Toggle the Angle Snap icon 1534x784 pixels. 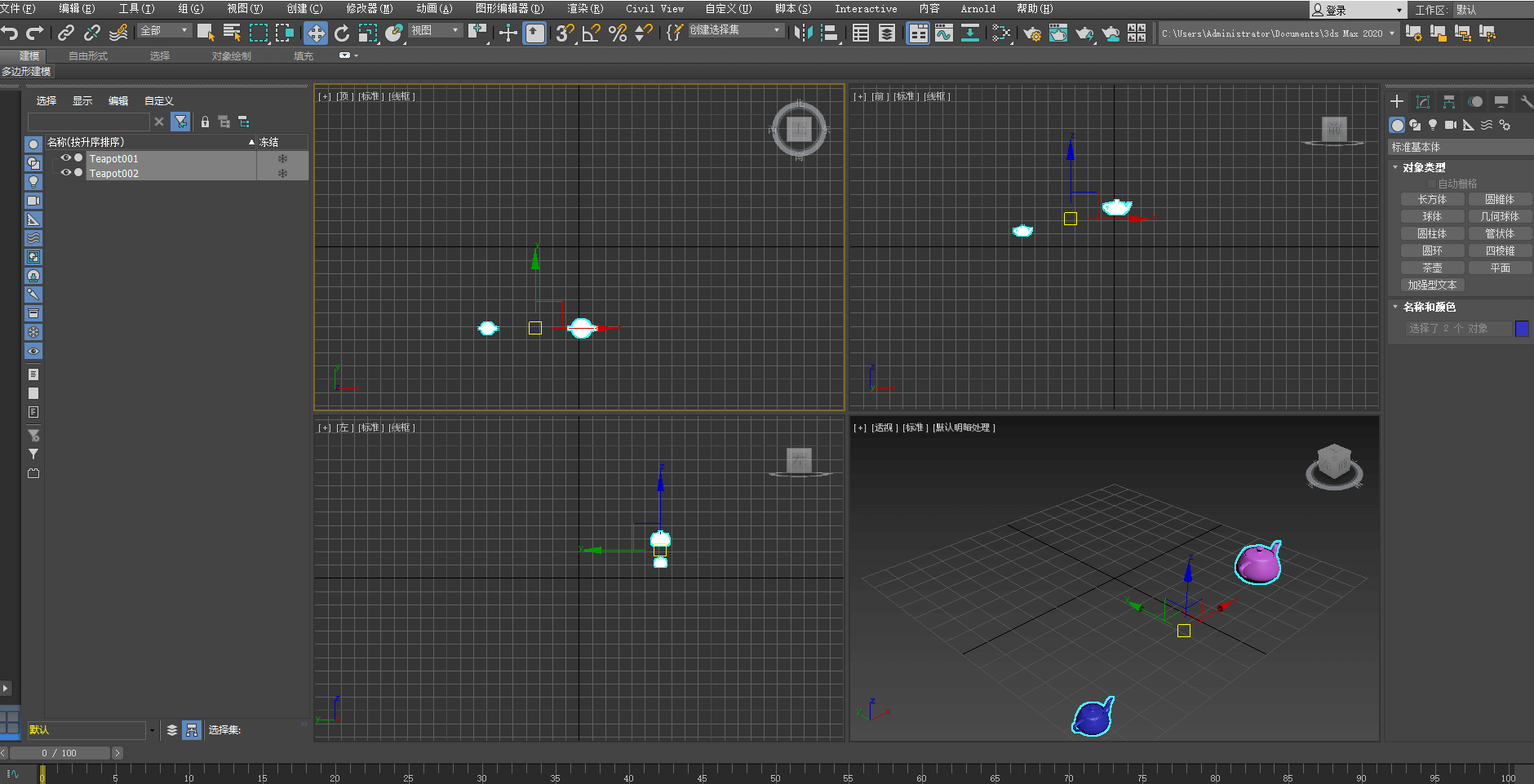(591, 33)
